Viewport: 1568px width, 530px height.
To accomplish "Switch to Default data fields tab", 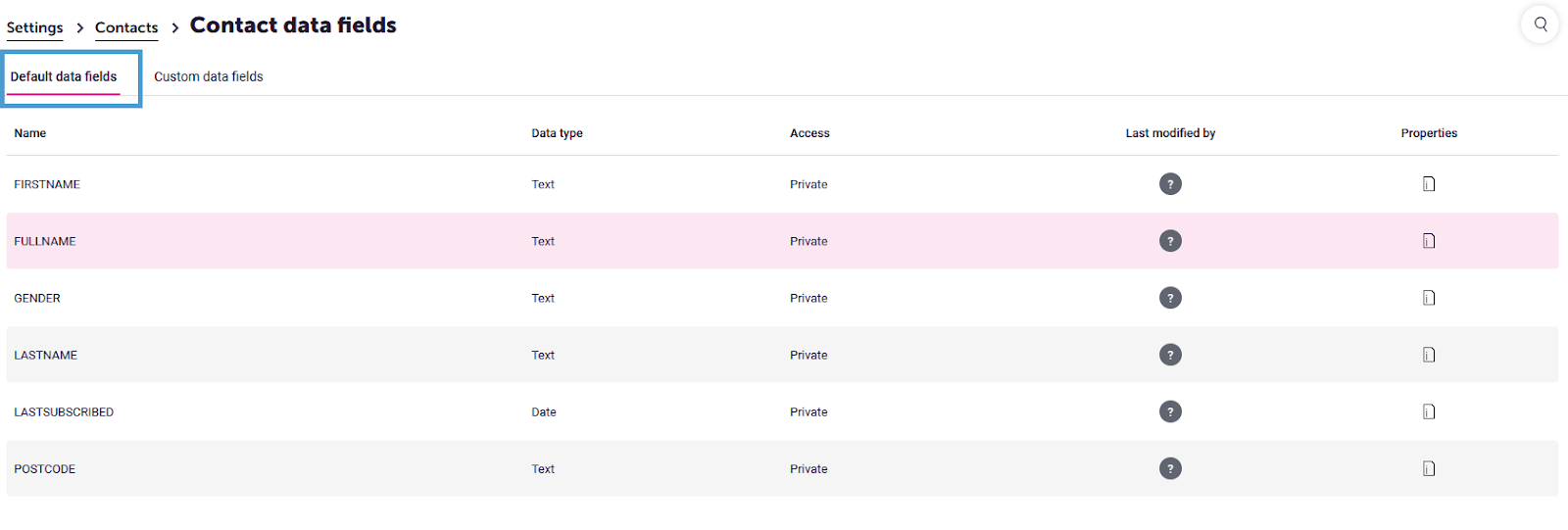I will (64, 76).
